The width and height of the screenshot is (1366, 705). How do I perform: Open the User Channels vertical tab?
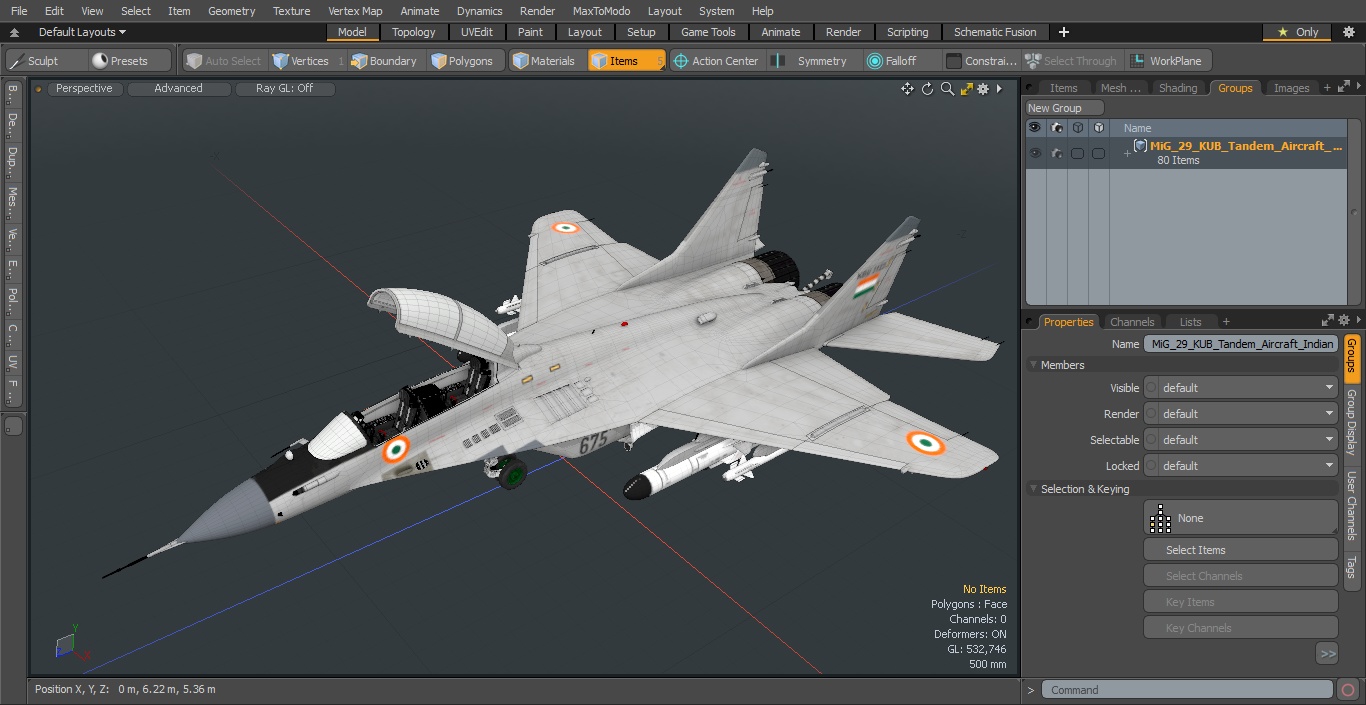1351,505
